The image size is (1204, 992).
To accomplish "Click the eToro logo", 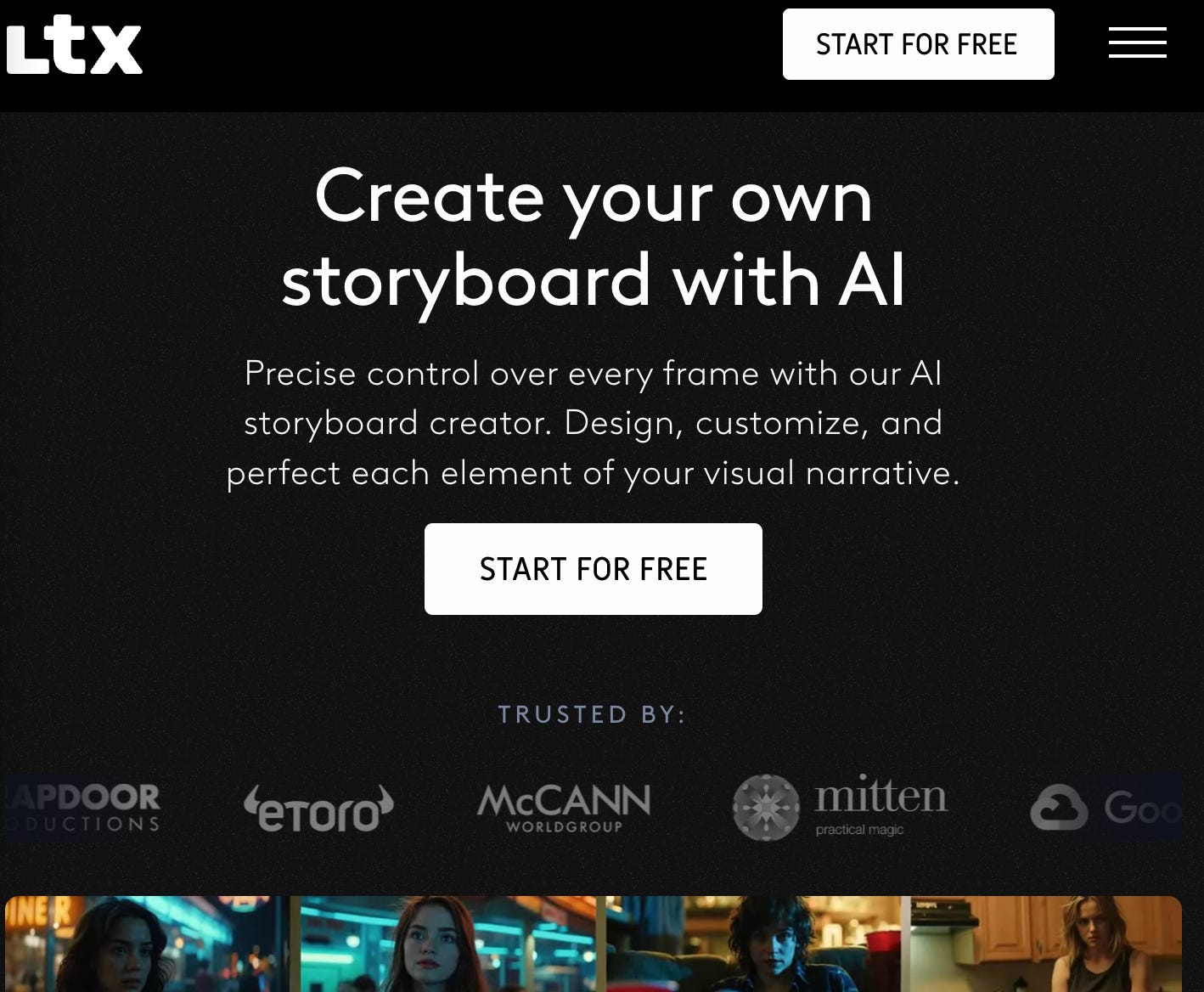I will coord(318,808).
